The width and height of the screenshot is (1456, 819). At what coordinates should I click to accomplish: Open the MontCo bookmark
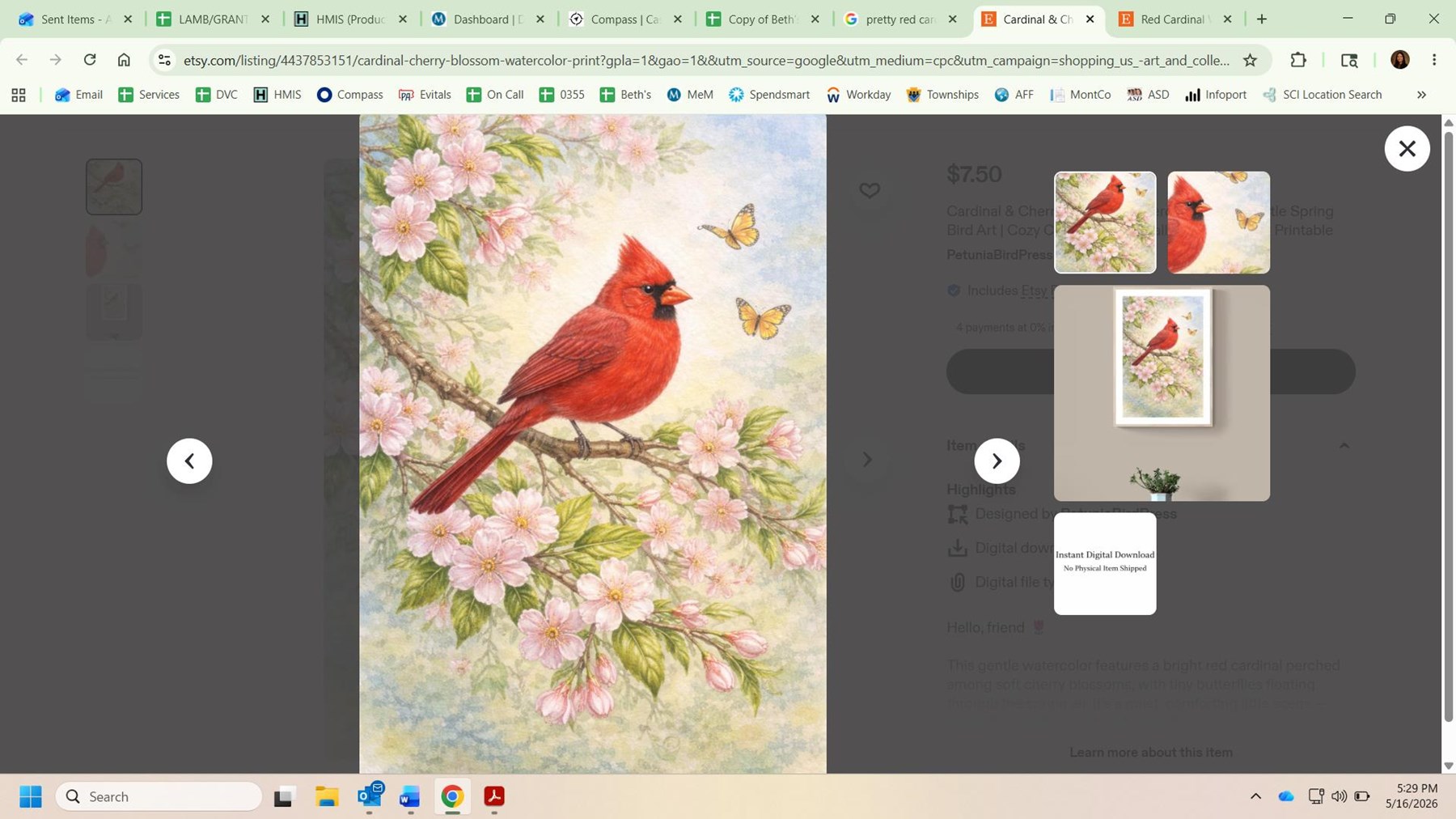[x=1080, y=95]
